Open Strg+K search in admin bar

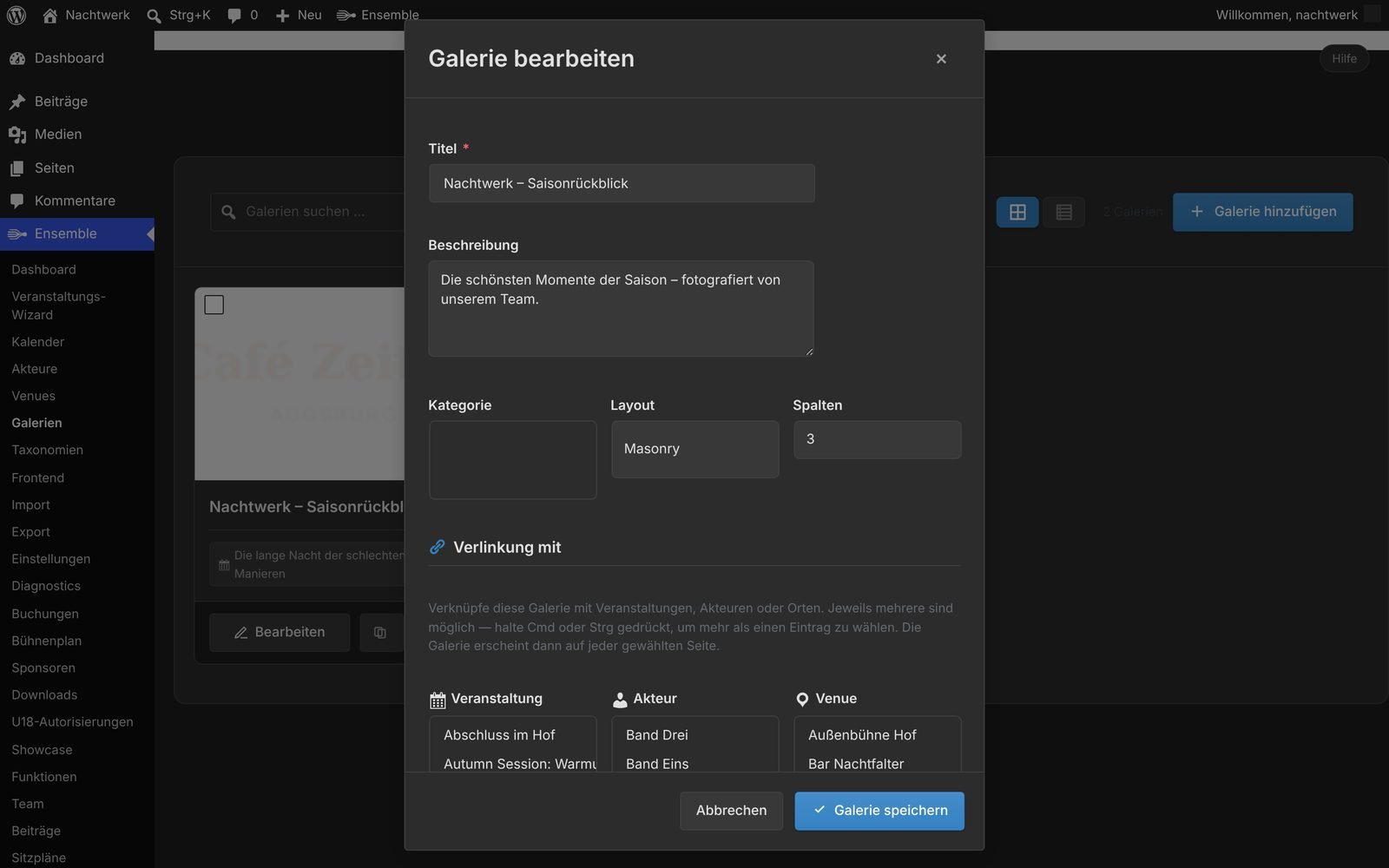(x=179, y=15)
